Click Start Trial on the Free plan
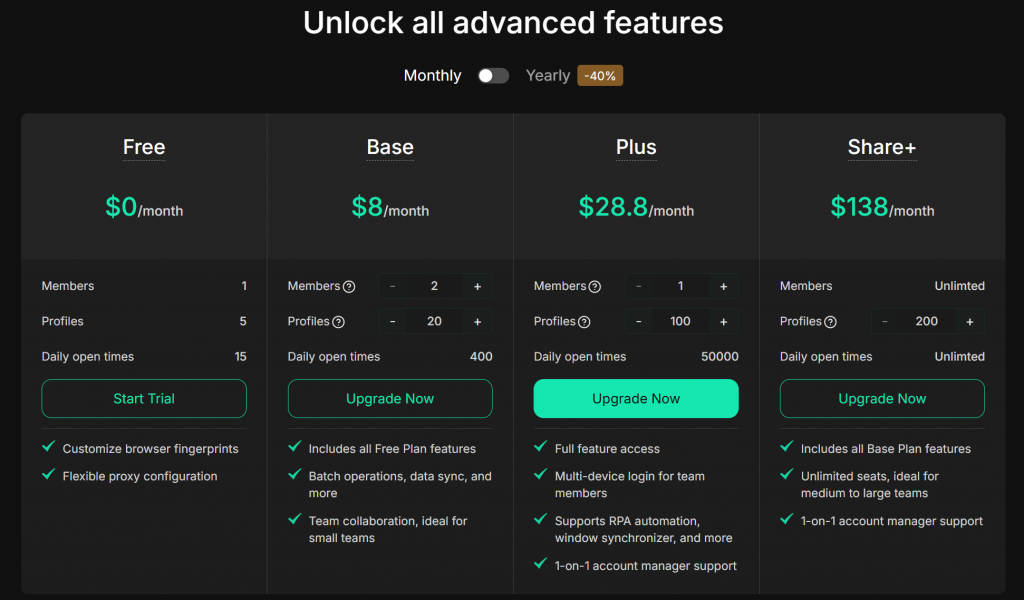 coord(144,398)
